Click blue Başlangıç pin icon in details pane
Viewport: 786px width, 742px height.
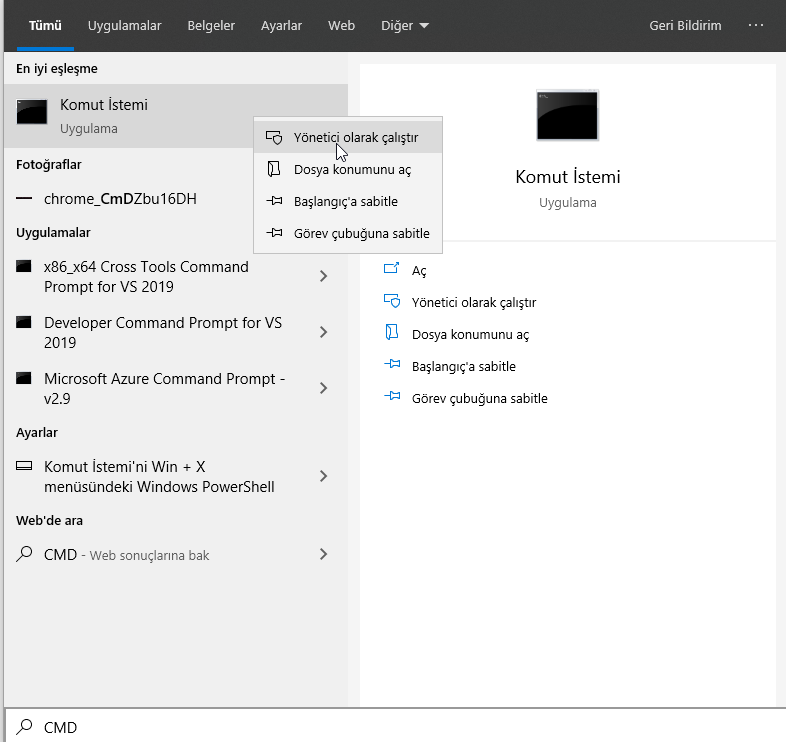(392, 364)
